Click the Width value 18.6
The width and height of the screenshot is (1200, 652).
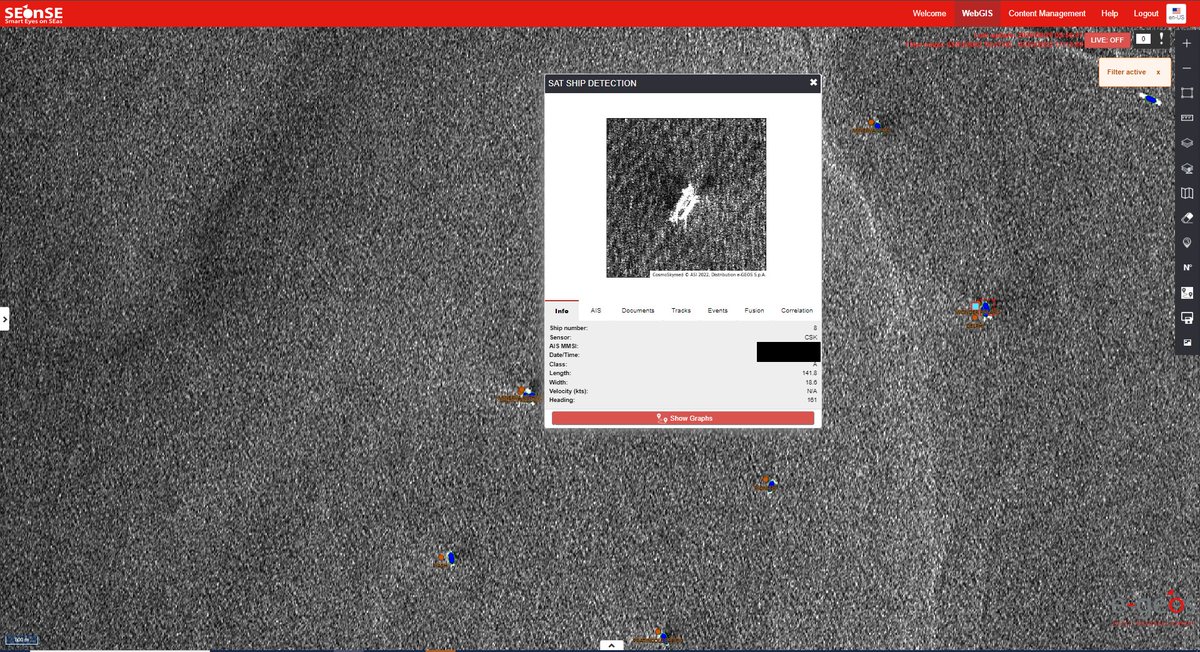(810, 382)
